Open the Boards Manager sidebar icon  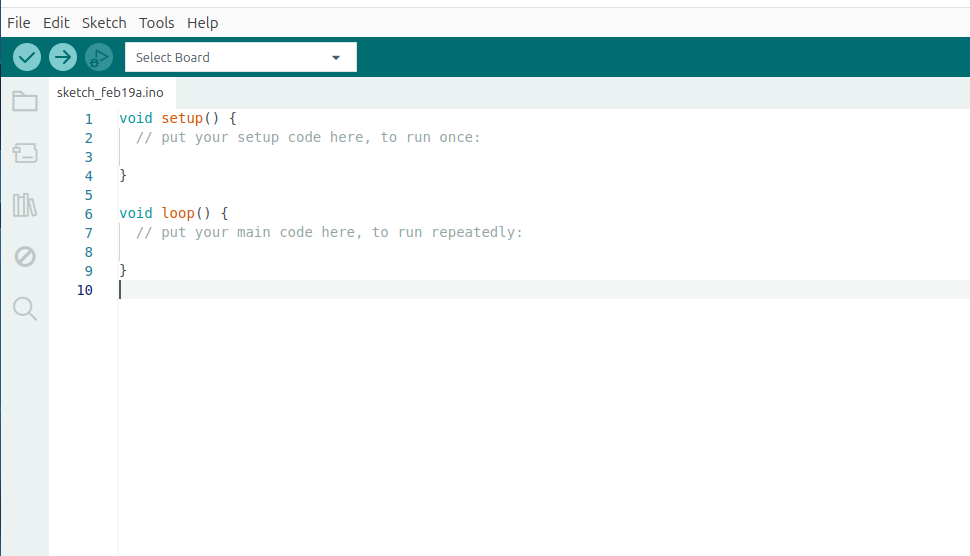click(25, 153)
